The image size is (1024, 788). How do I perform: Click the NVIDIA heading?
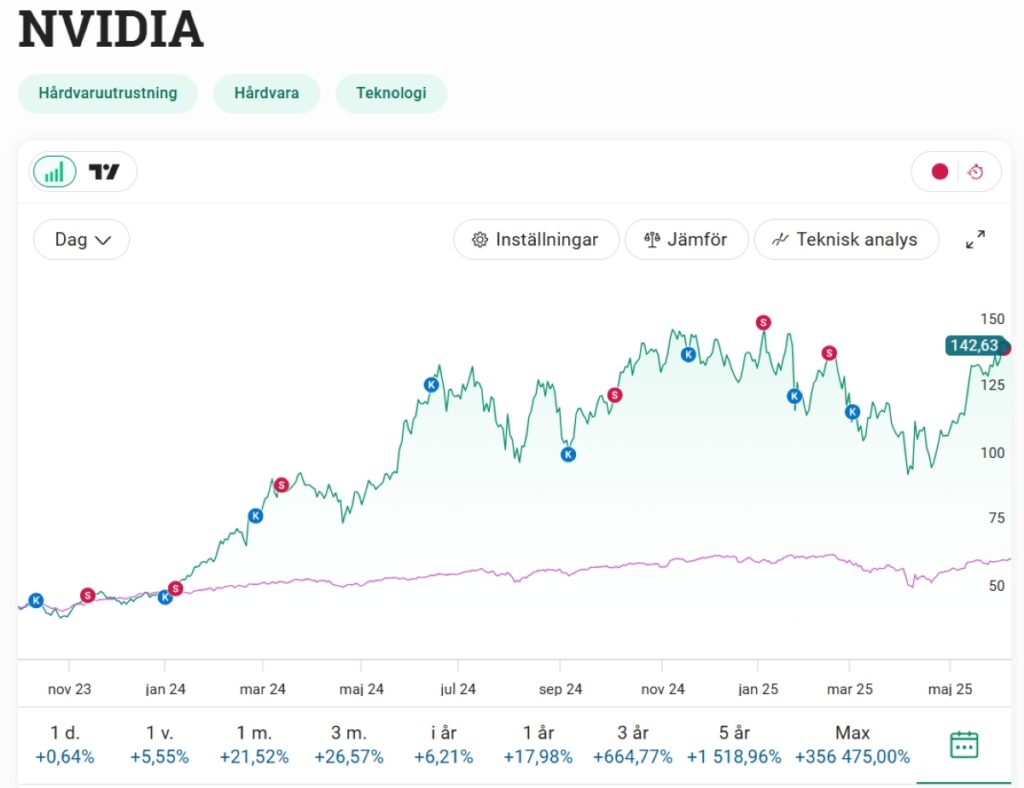(111, 29)
